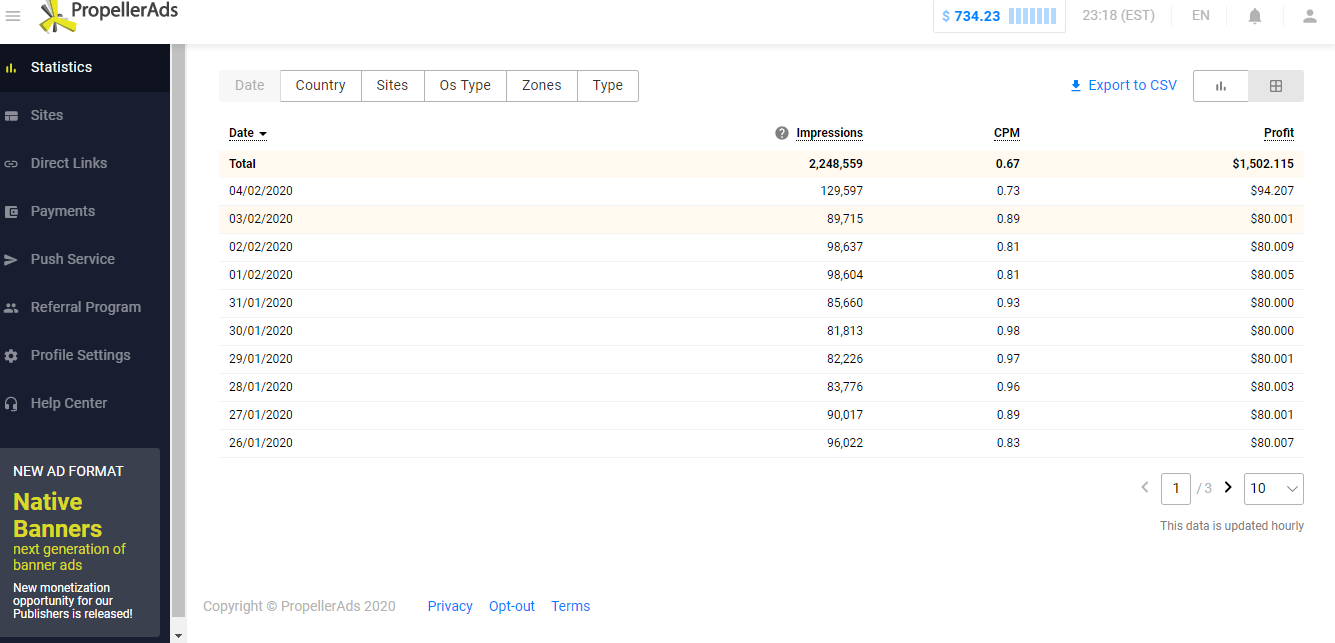Screen dimensions: 1335x643
Task: Open the EN language selector
Action: tap(1200, 16)
